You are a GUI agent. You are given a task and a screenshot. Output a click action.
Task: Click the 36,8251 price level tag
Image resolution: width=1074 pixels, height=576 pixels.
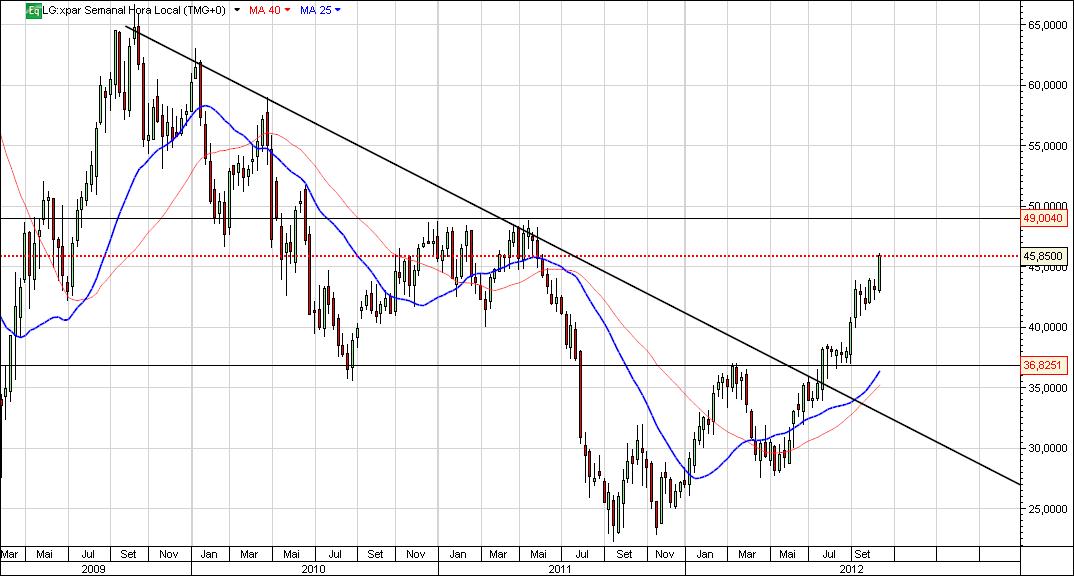tap(1044, 365)
